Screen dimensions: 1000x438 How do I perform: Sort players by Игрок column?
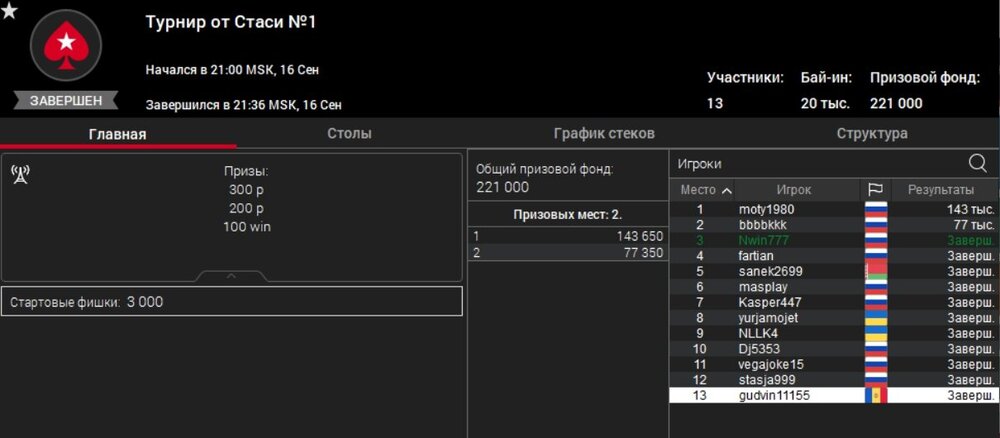pos(794,190)
